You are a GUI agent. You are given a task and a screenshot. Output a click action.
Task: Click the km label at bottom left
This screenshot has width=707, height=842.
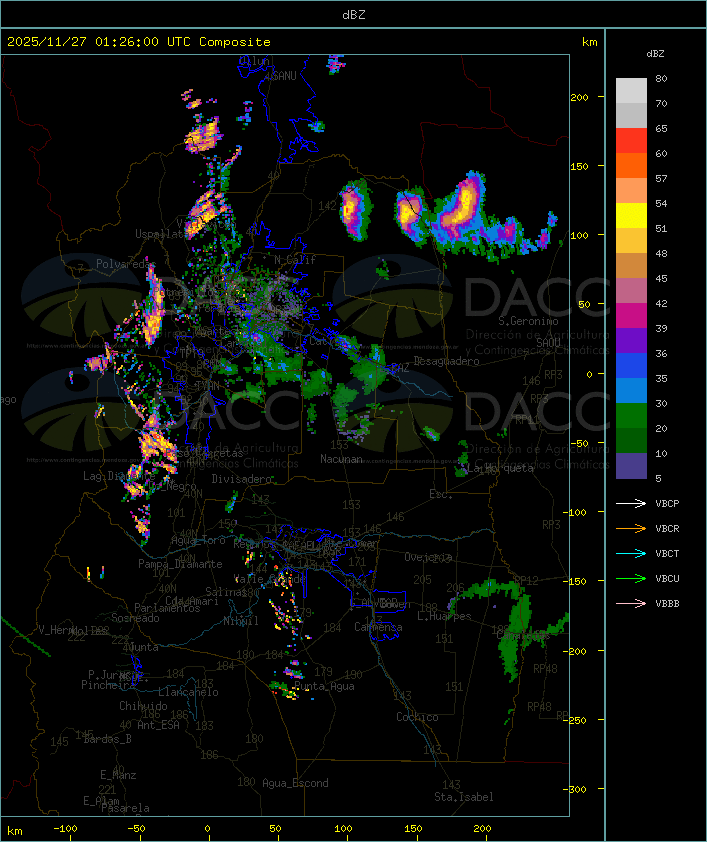coord(14,831)
